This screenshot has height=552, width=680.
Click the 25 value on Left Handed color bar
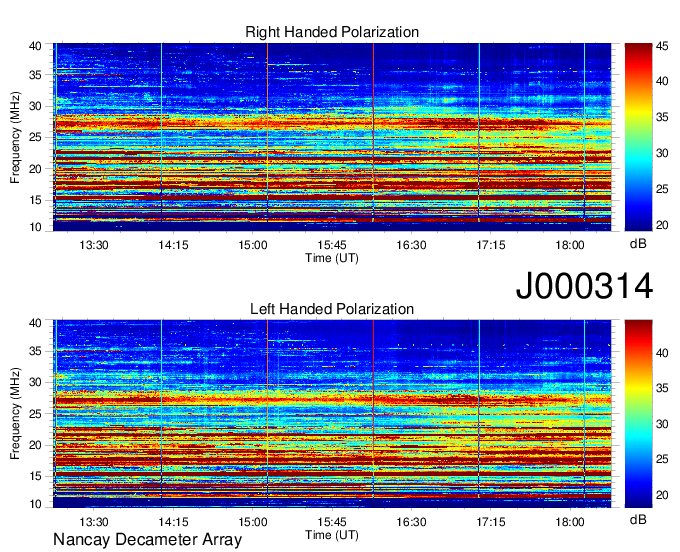click(662, 459)
